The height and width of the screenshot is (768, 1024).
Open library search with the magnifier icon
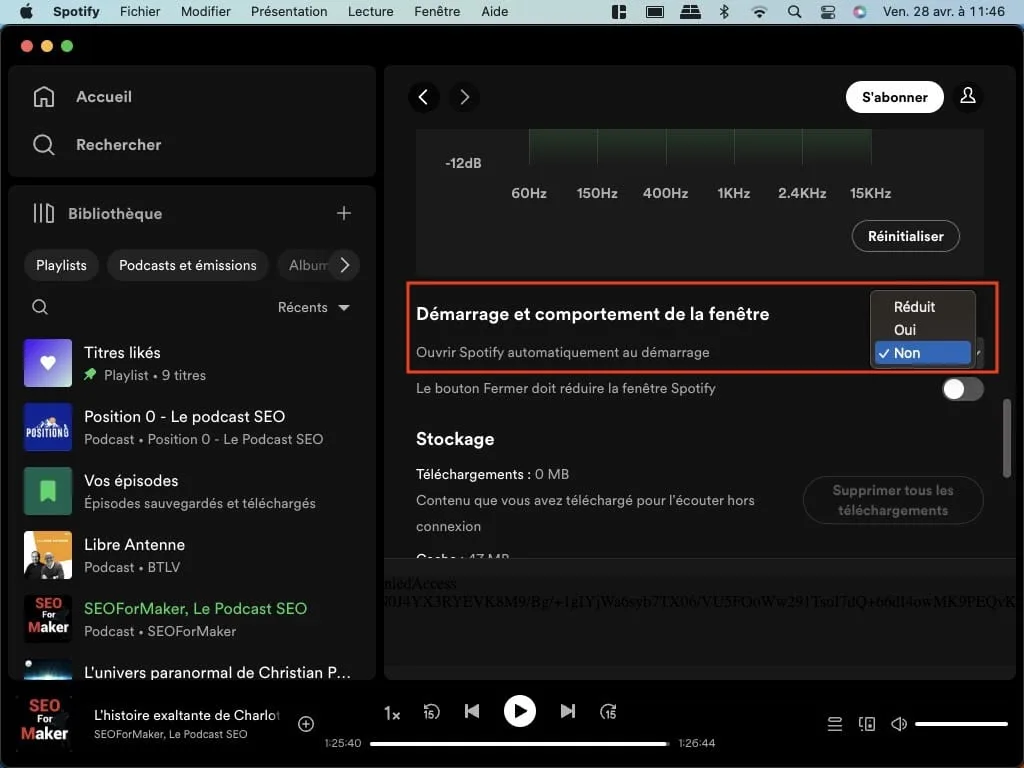(40, 307)
